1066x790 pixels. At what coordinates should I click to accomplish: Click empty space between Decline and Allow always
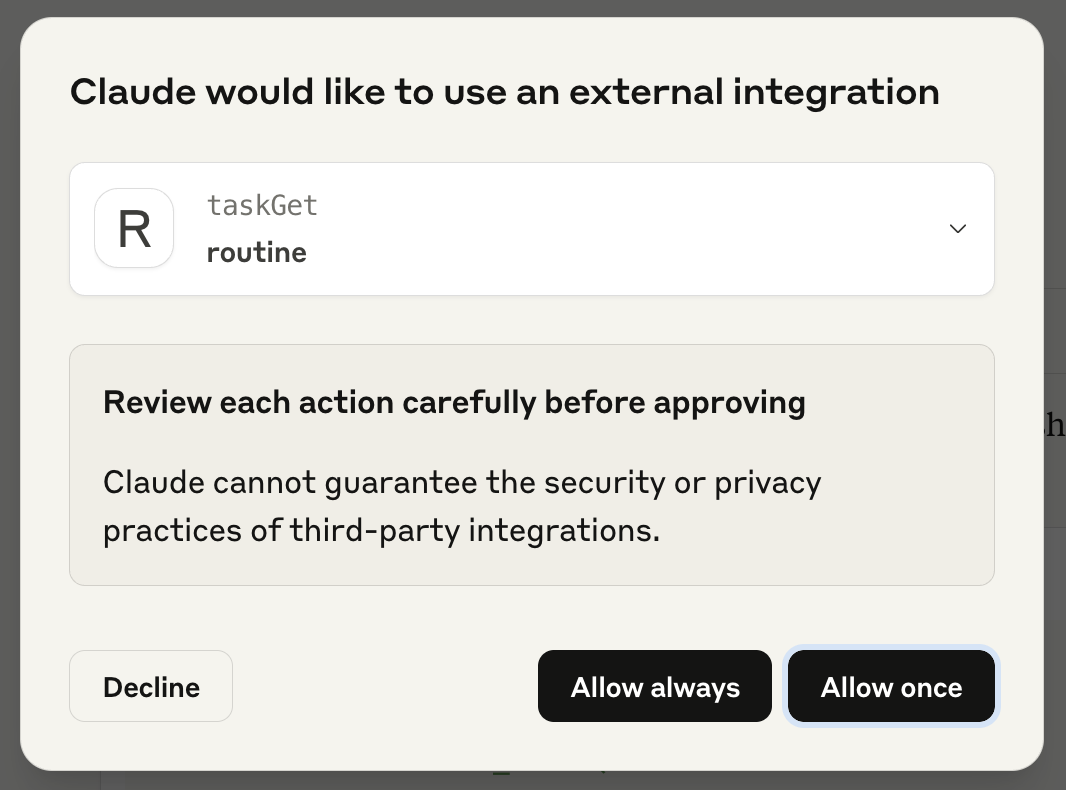[x=385, y=686]
